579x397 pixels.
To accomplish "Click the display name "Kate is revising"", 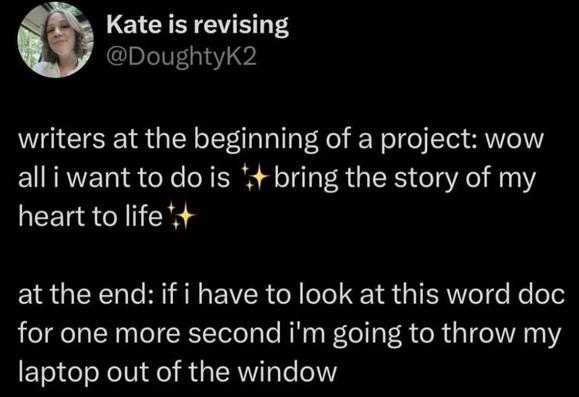I will click(198, 25).
